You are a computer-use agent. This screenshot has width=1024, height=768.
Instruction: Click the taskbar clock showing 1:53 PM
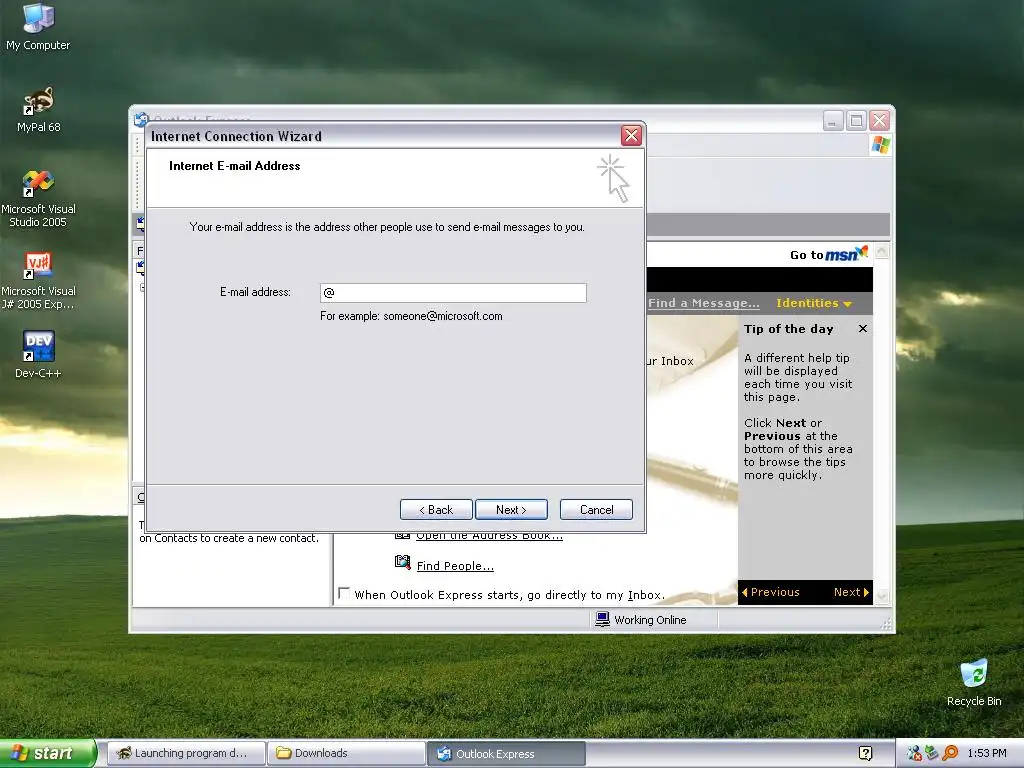coord(987,753)
